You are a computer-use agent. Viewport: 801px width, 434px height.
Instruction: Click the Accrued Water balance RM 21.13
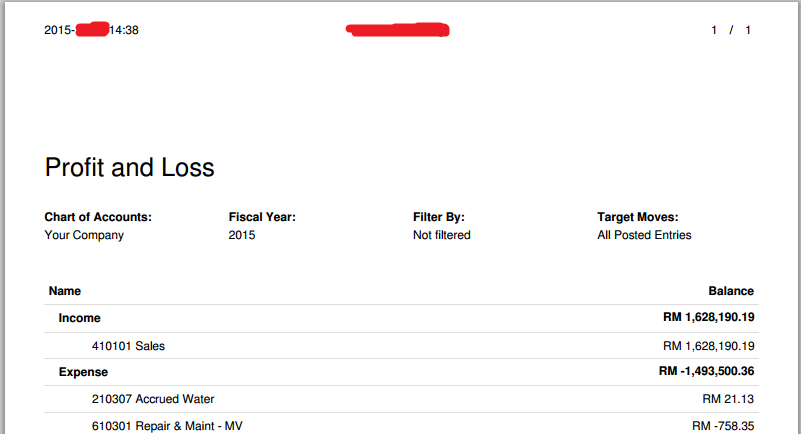[x=728, y=399]
